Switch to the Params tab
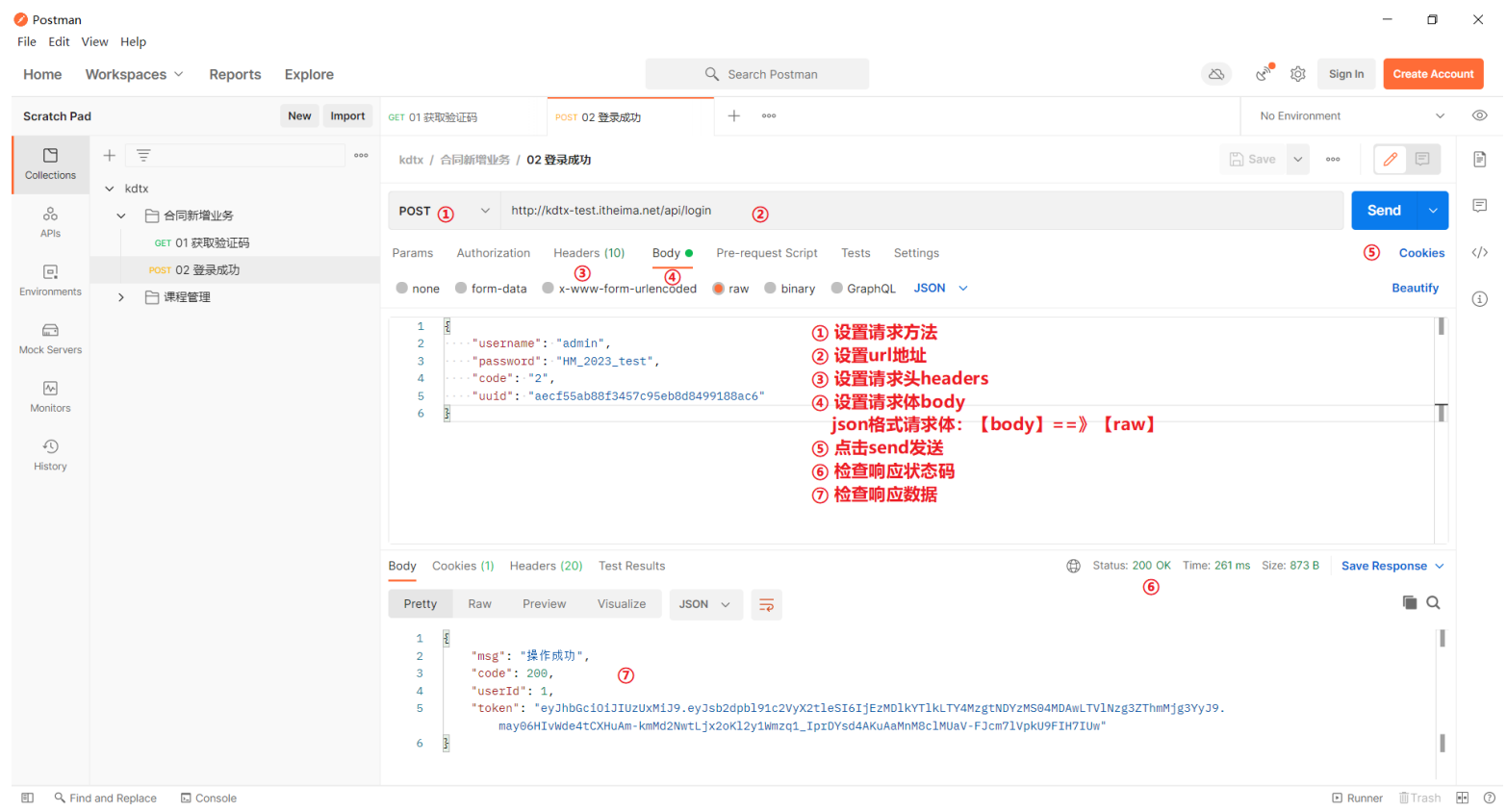This screenshot has width=1507, height=812. (x=413, y=253)
